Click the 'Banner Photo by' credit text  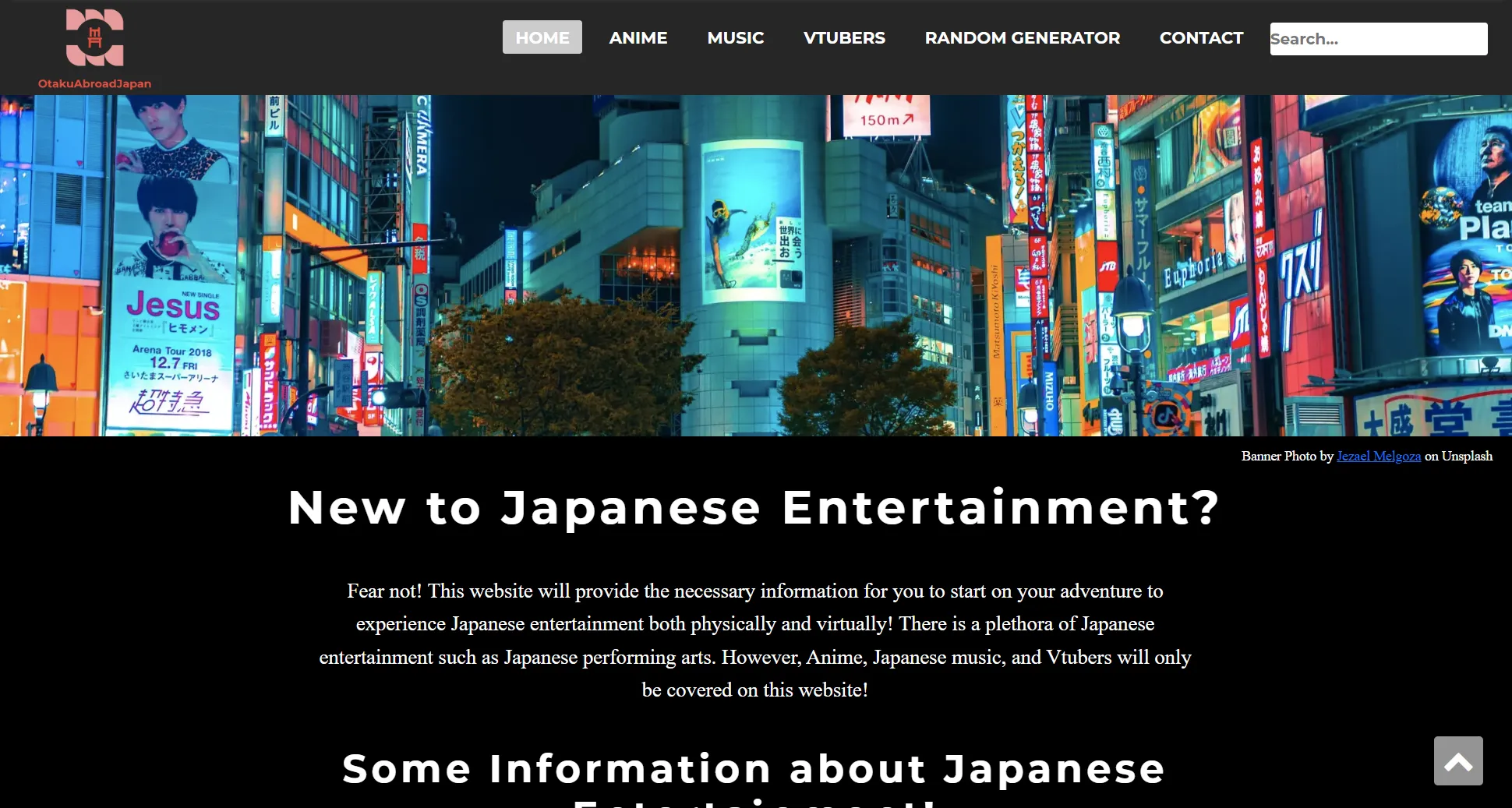pos(1288,456)
